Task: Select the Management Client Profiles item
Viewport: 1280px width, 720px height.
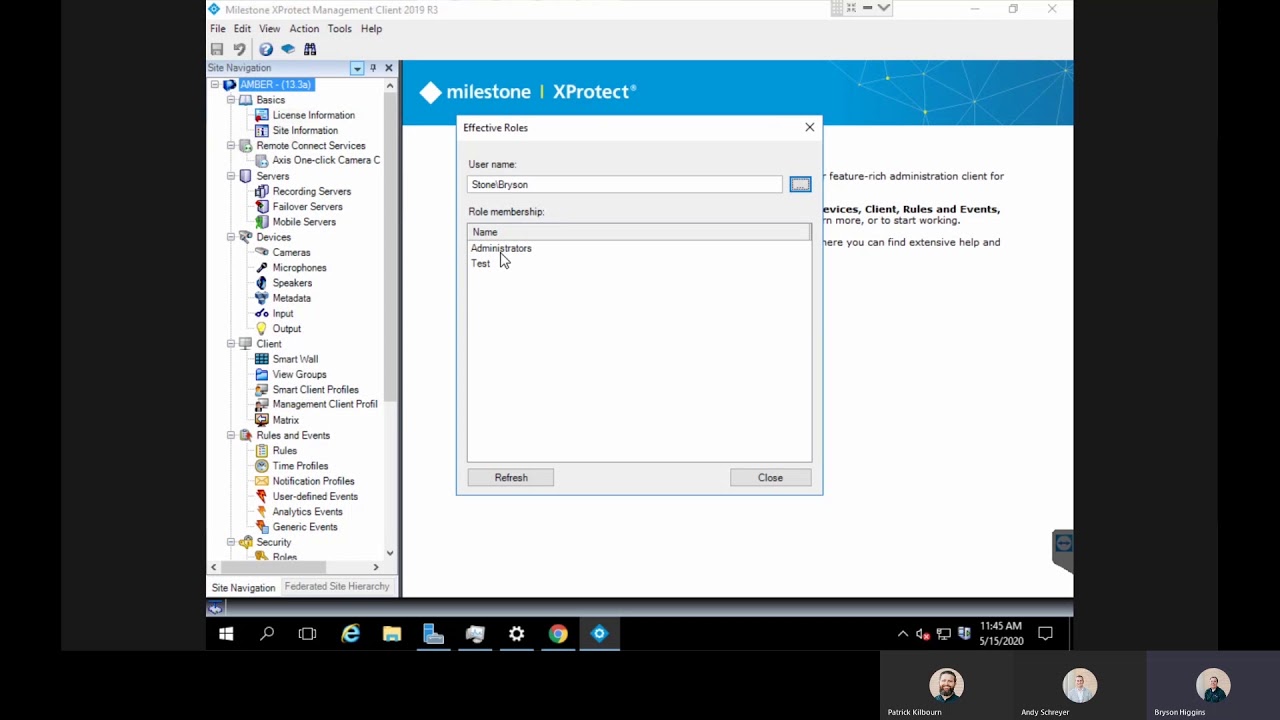Action: tap(325, 405)
